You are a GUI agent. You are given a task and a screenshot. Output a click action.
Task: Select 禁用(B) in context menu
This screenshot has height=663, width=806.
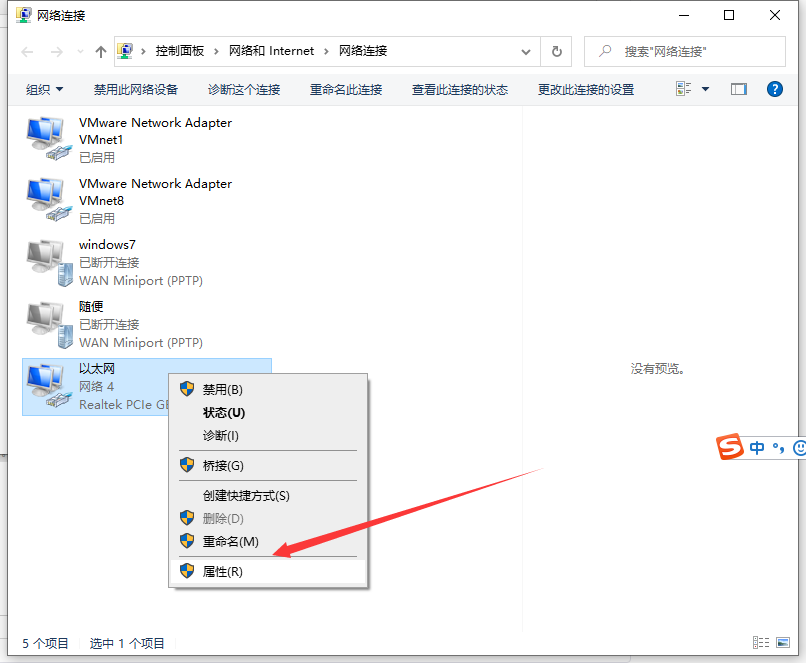222,389
